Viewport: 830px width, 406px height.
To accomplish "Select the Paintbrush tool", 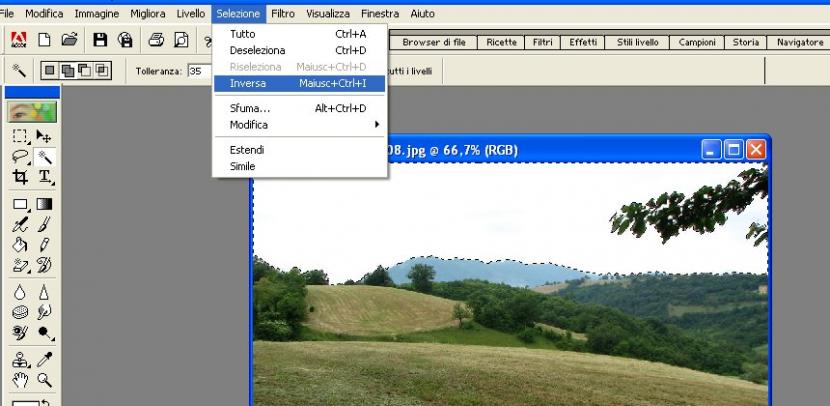I will click(44, 224).
